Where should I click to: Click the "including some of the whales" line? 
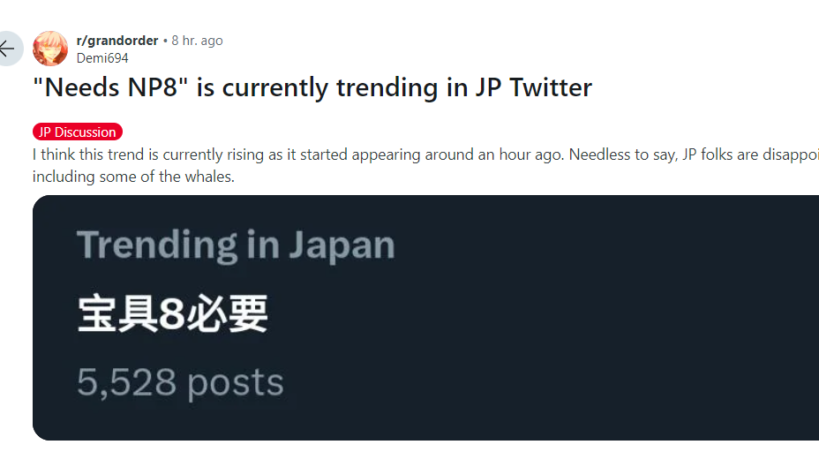click(x=133, y=177)
